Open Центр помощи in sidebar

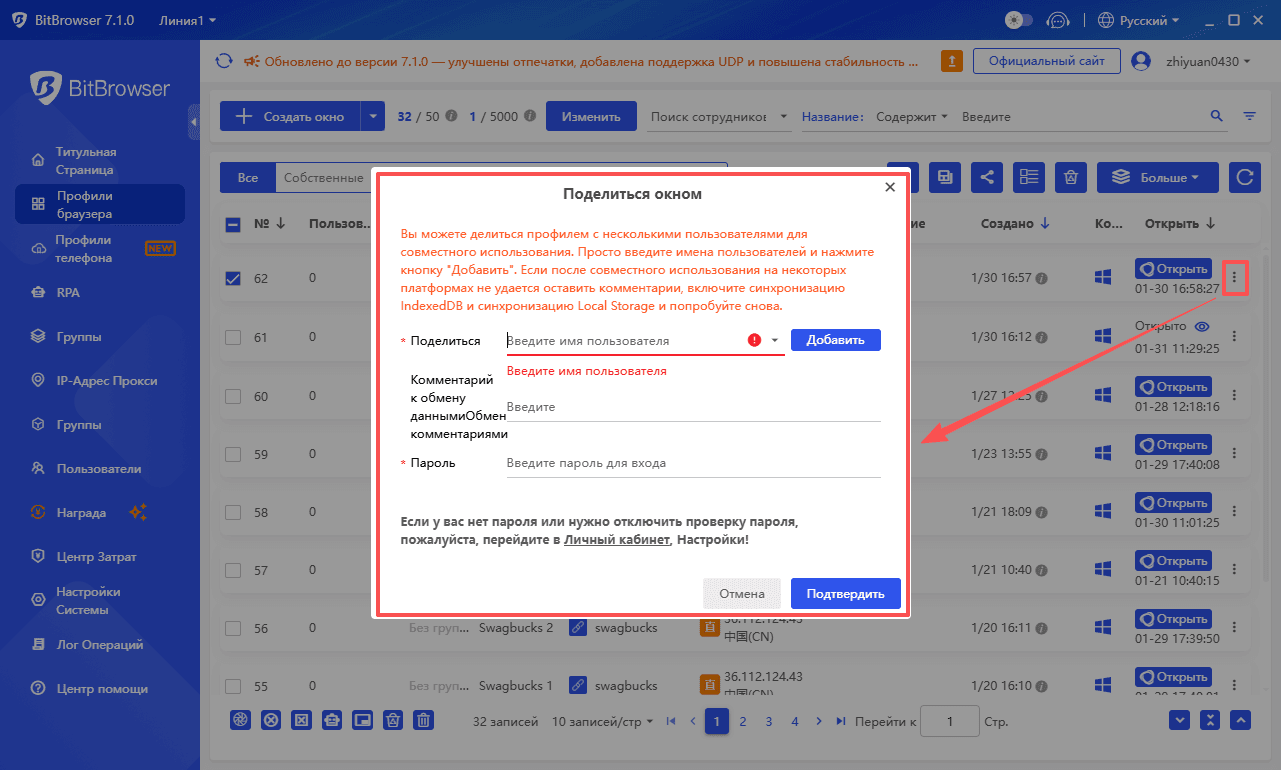(x=100, y=689)
